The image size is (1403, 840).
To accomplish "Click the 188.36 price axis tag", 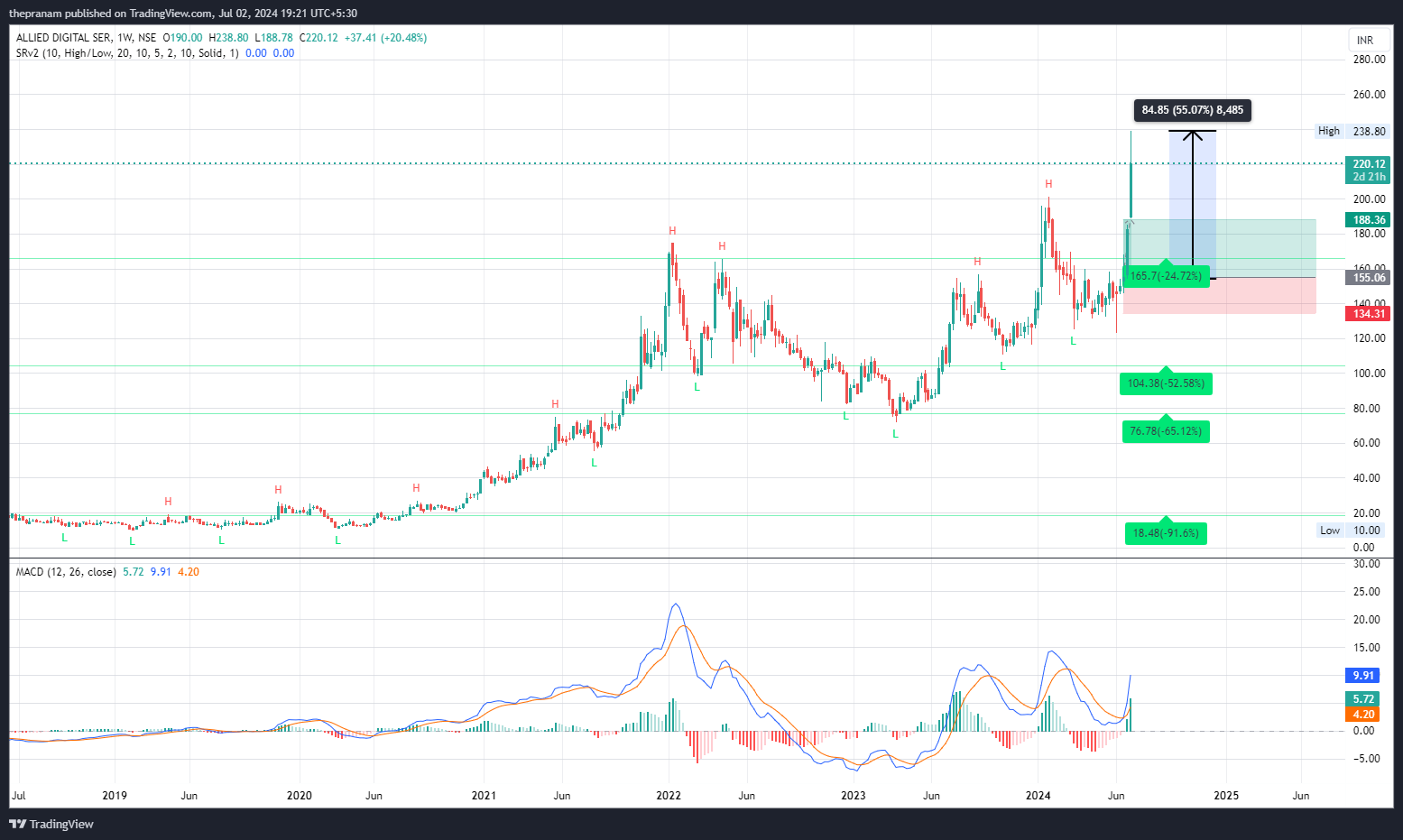I will (x=1369, y=220).
